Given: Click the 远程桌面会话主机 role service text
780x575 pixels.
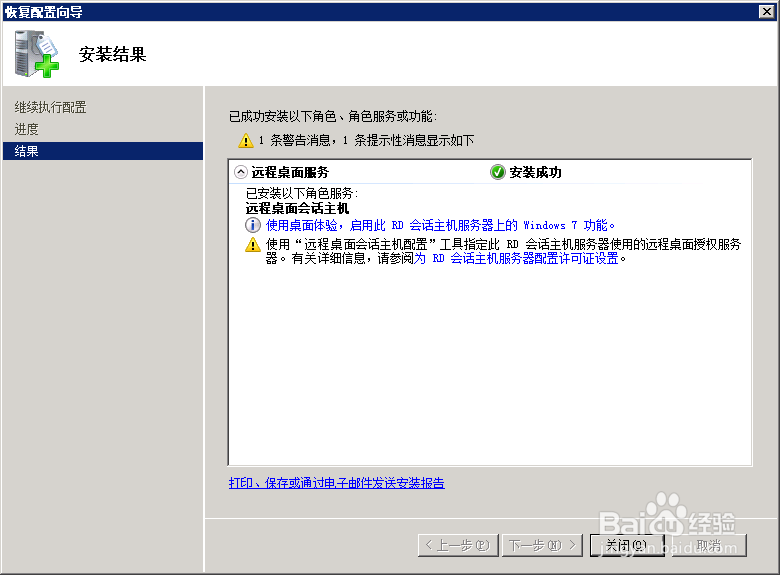Looking at the screenshot, I should click(x=297, y=208).
